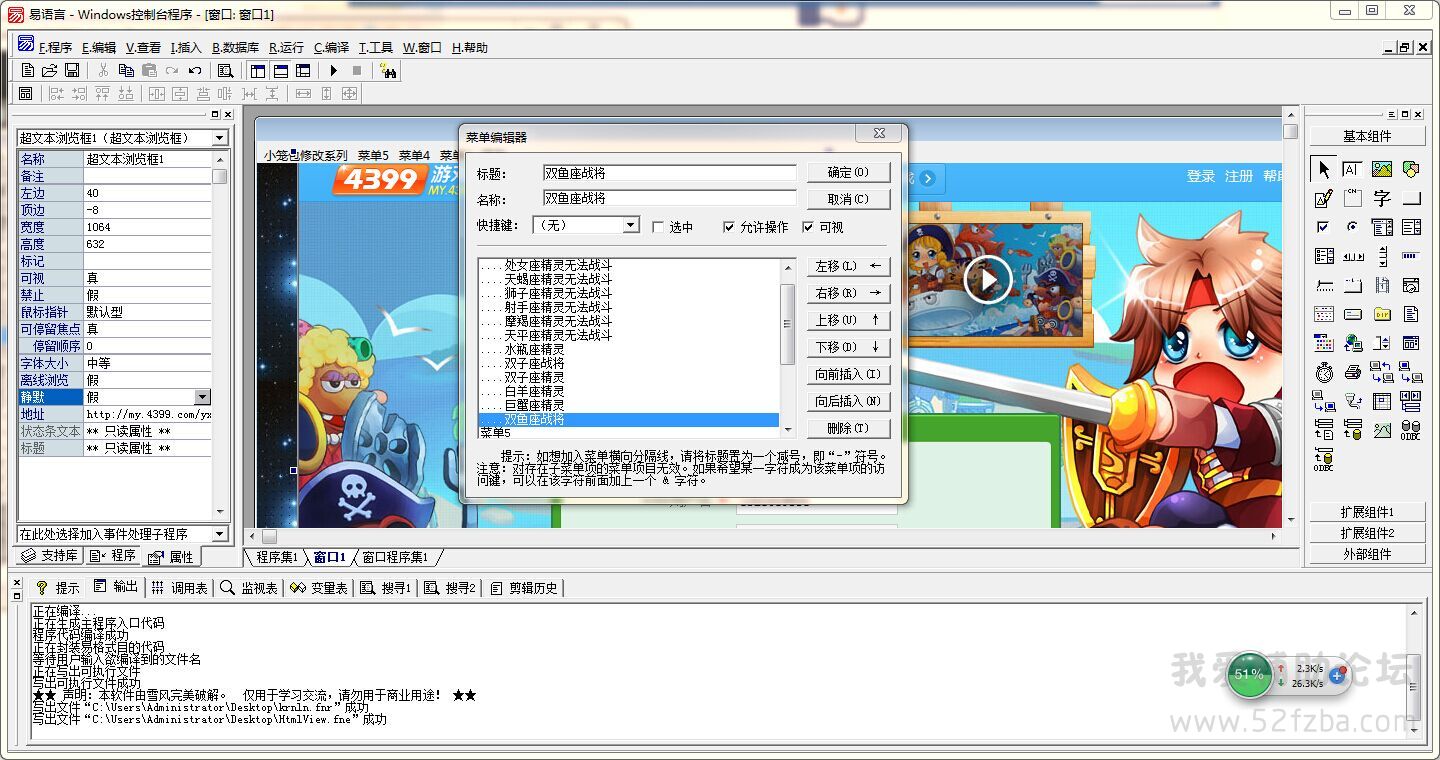Select the arrow pointer tool in component palette

(1324, 169)
